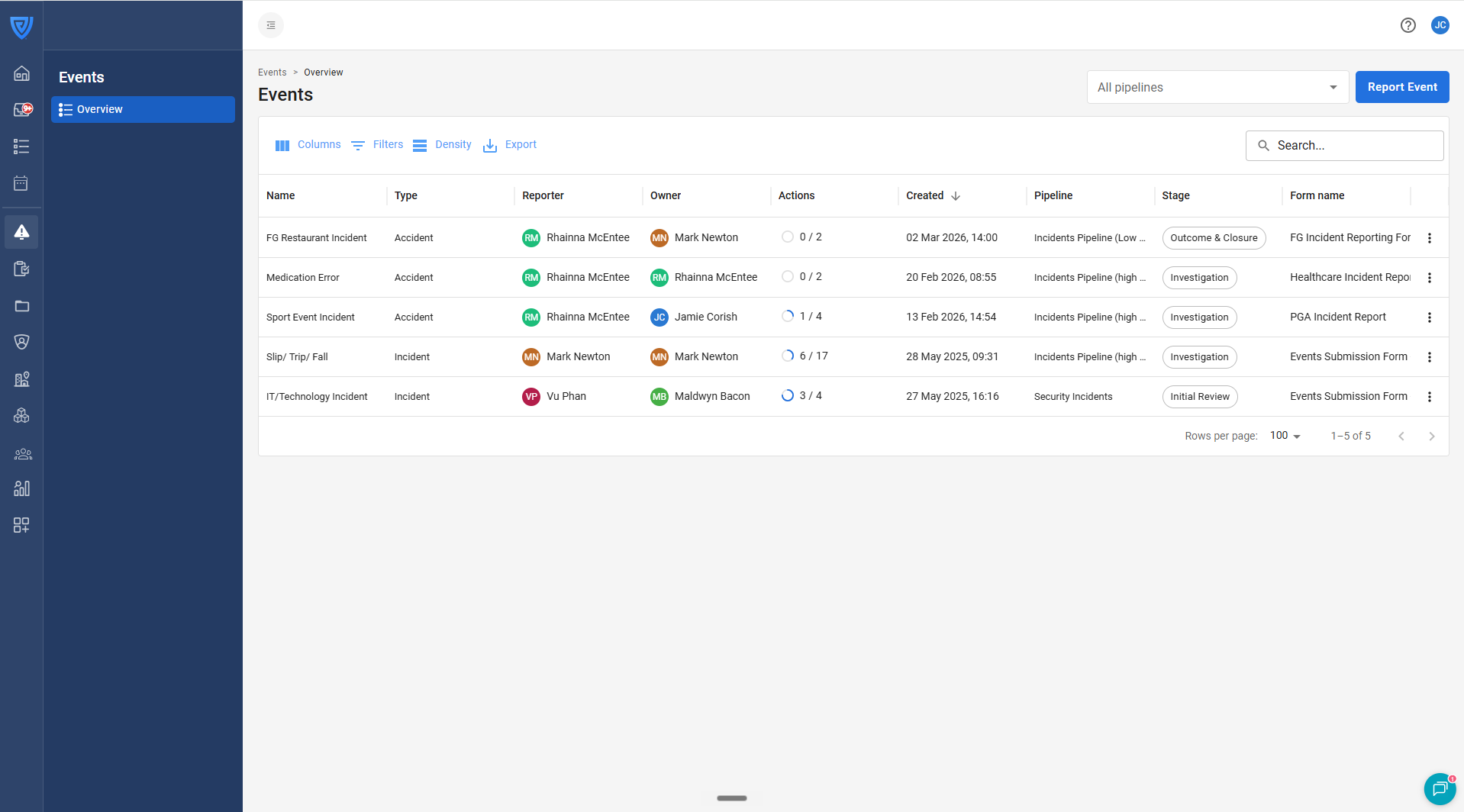This screenshot has width=1464, height=812.
Task: Change table Density
Action: pos(442,145)
